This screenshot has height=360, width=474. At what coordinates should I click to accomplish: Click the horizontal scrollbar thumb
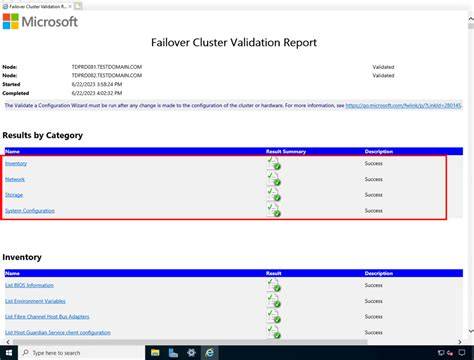[x=190, y=342]
